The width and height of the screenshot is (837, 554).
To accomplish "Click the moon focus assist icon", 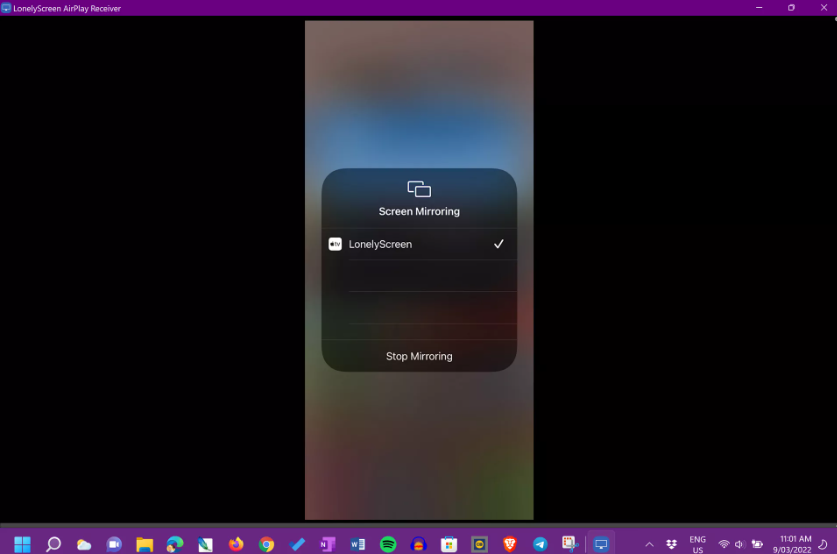I will tap(823, 544).
